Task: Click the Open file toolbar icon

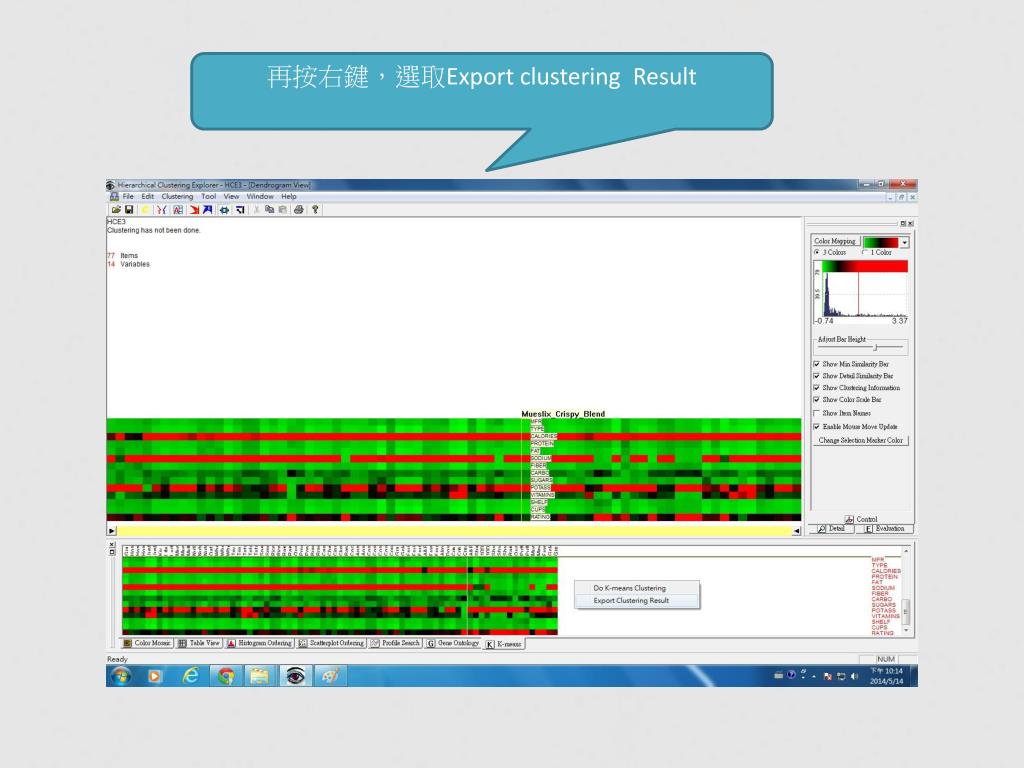Action: [116, 210]
